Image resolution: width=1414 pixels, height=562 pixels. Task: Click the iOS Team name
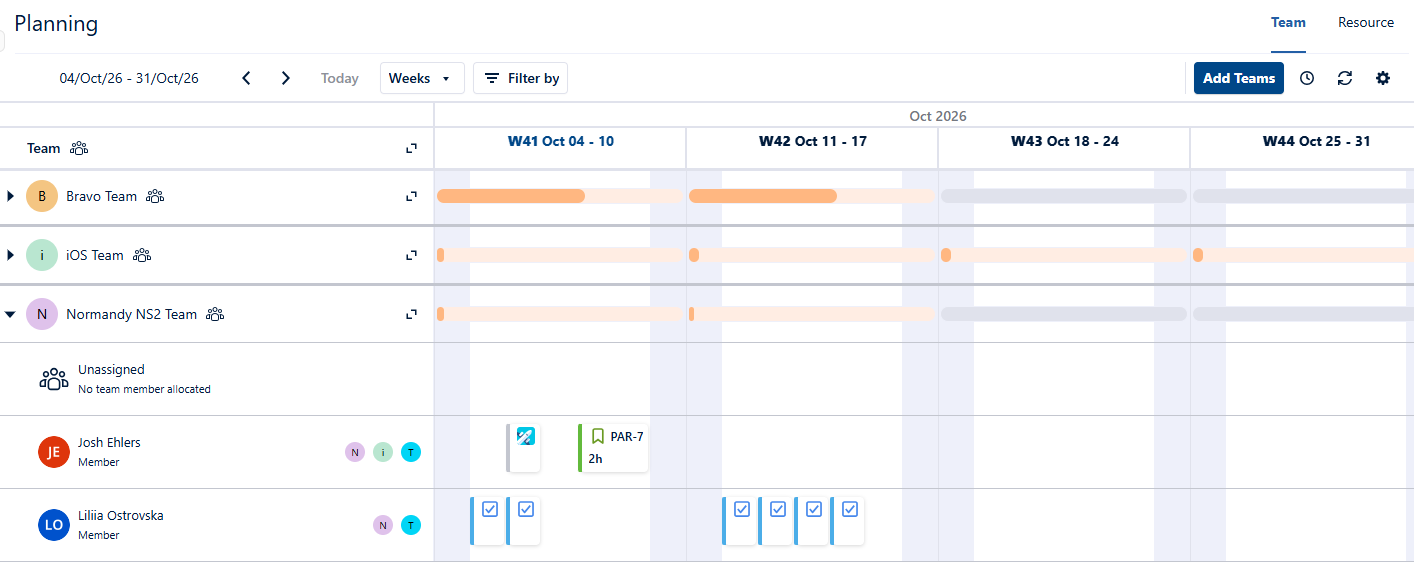pos(95,255)
